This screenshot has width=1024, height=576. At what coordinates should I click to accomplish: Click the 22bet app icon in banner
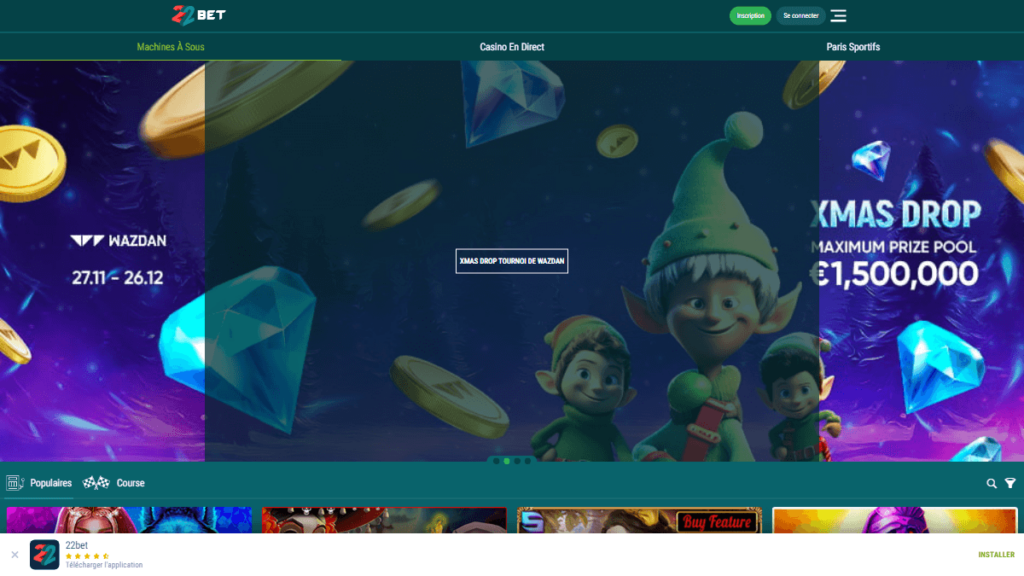coord(44,554)
